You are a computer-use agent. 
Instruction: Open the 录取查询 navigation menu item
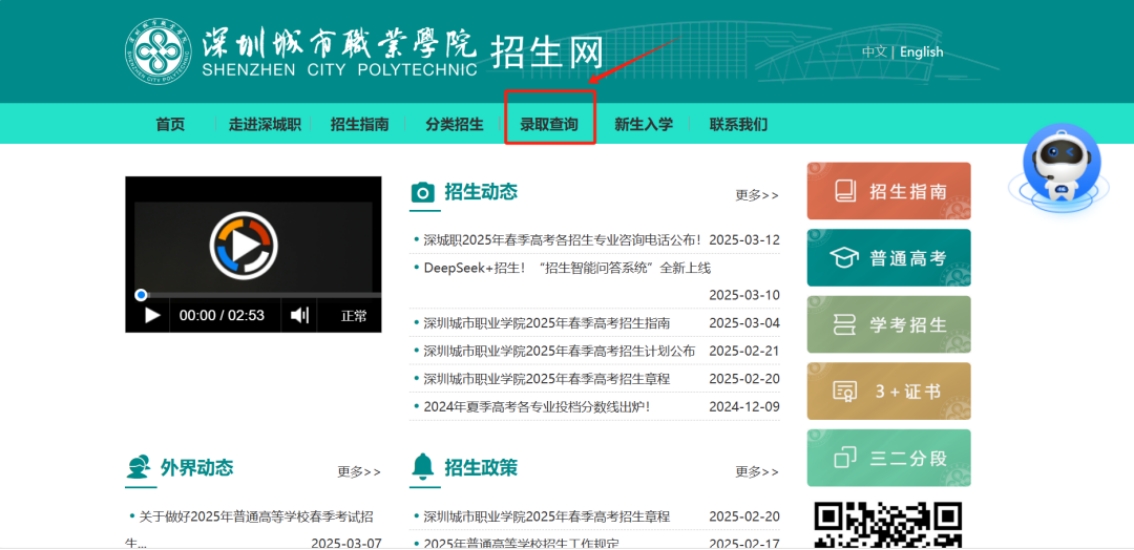[x=549, y=125]
